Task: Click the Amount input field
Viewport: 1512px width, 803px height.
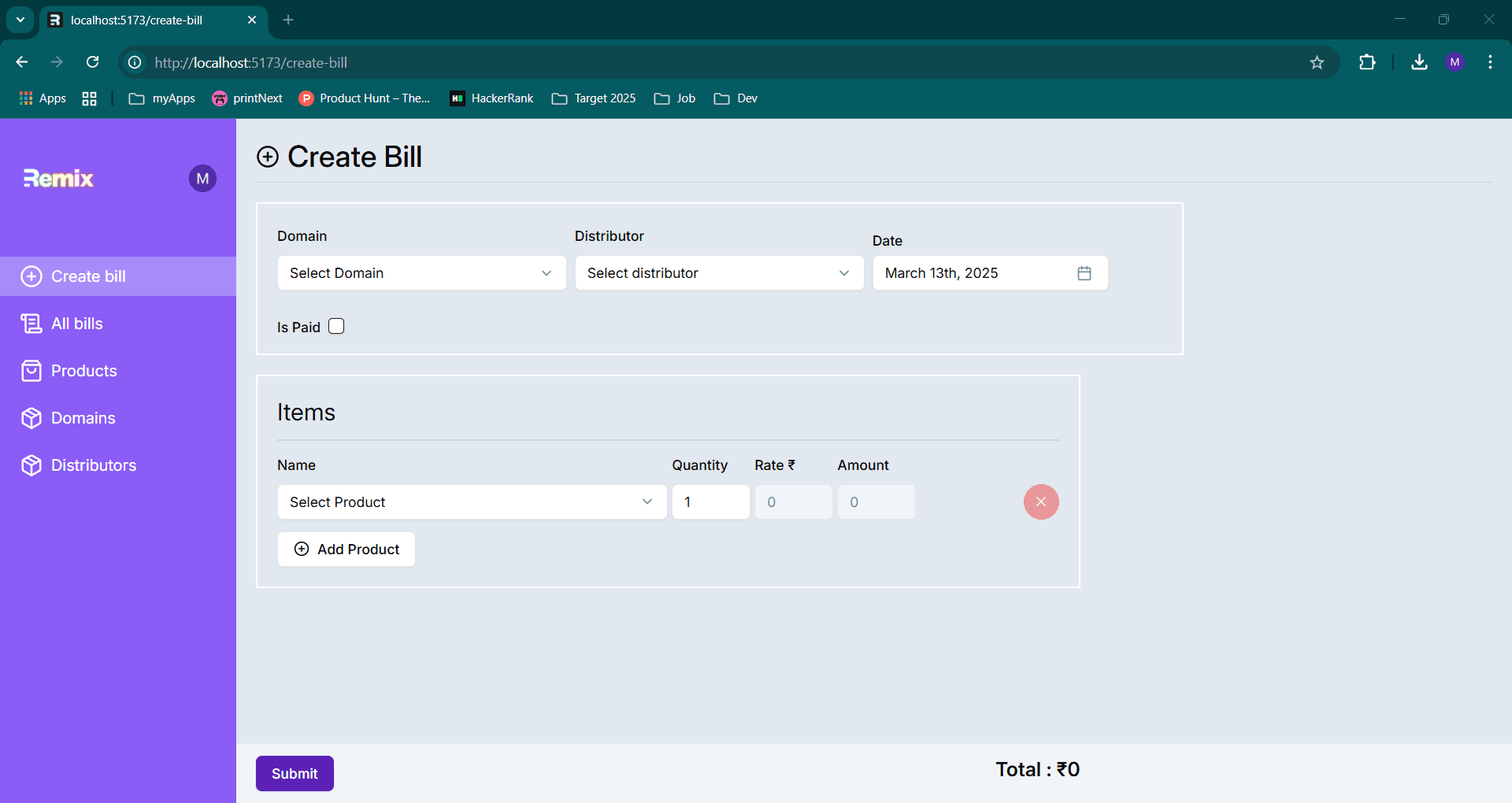Action: tap(876, 502)
